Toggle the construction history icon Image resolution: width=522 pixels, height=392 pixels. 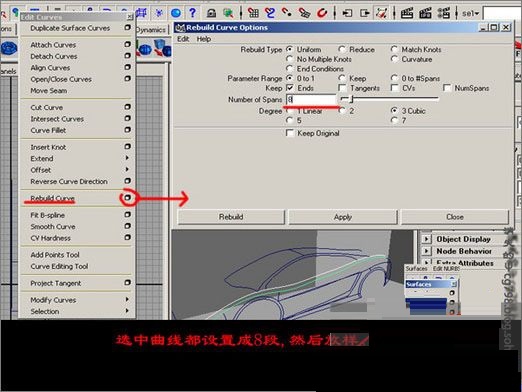click(382, 13)
